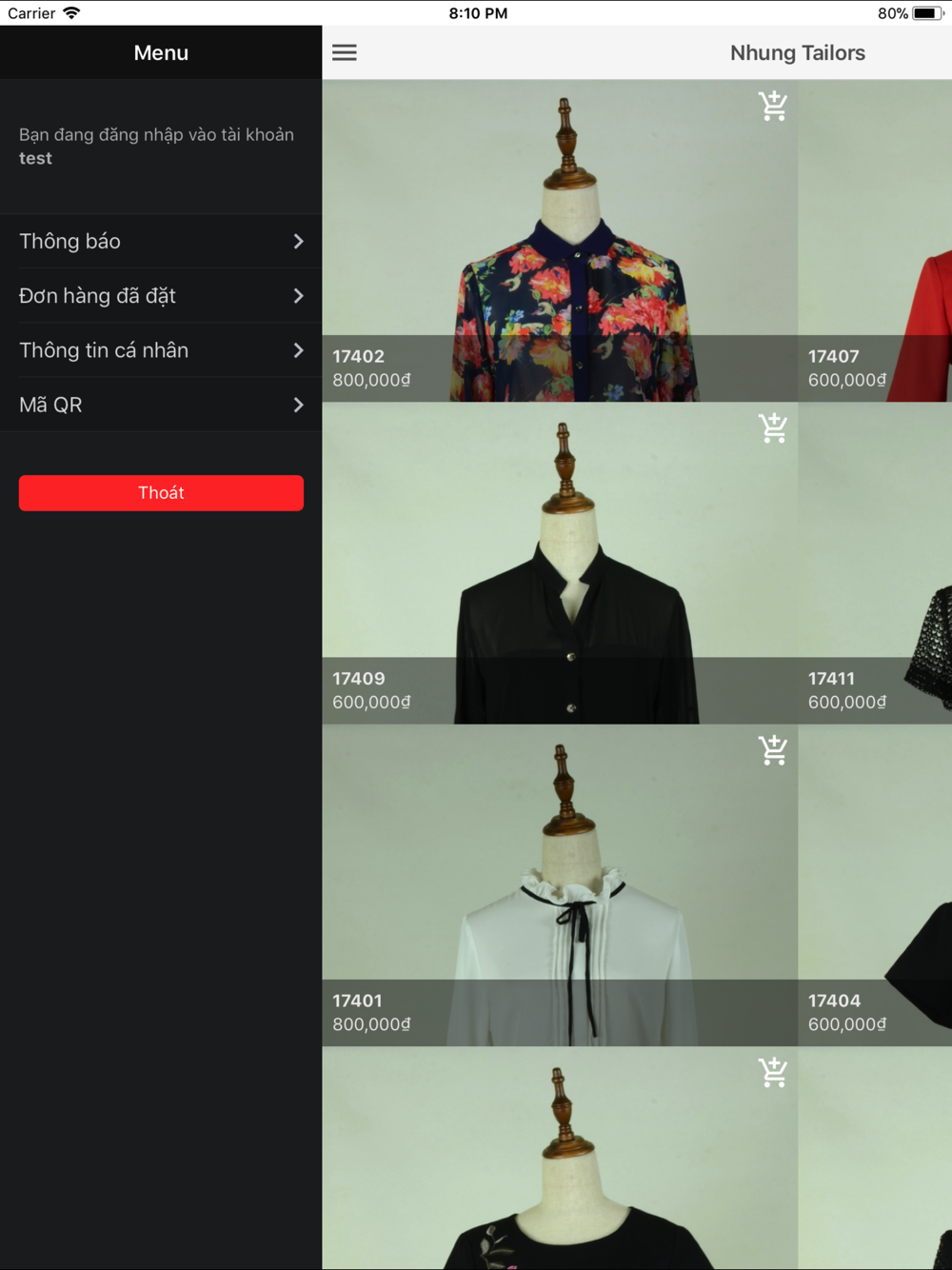Tap the 600,000₫ price of item 17407
Image resolution: width=952 pixels, height=1270 pixels.
847,380
